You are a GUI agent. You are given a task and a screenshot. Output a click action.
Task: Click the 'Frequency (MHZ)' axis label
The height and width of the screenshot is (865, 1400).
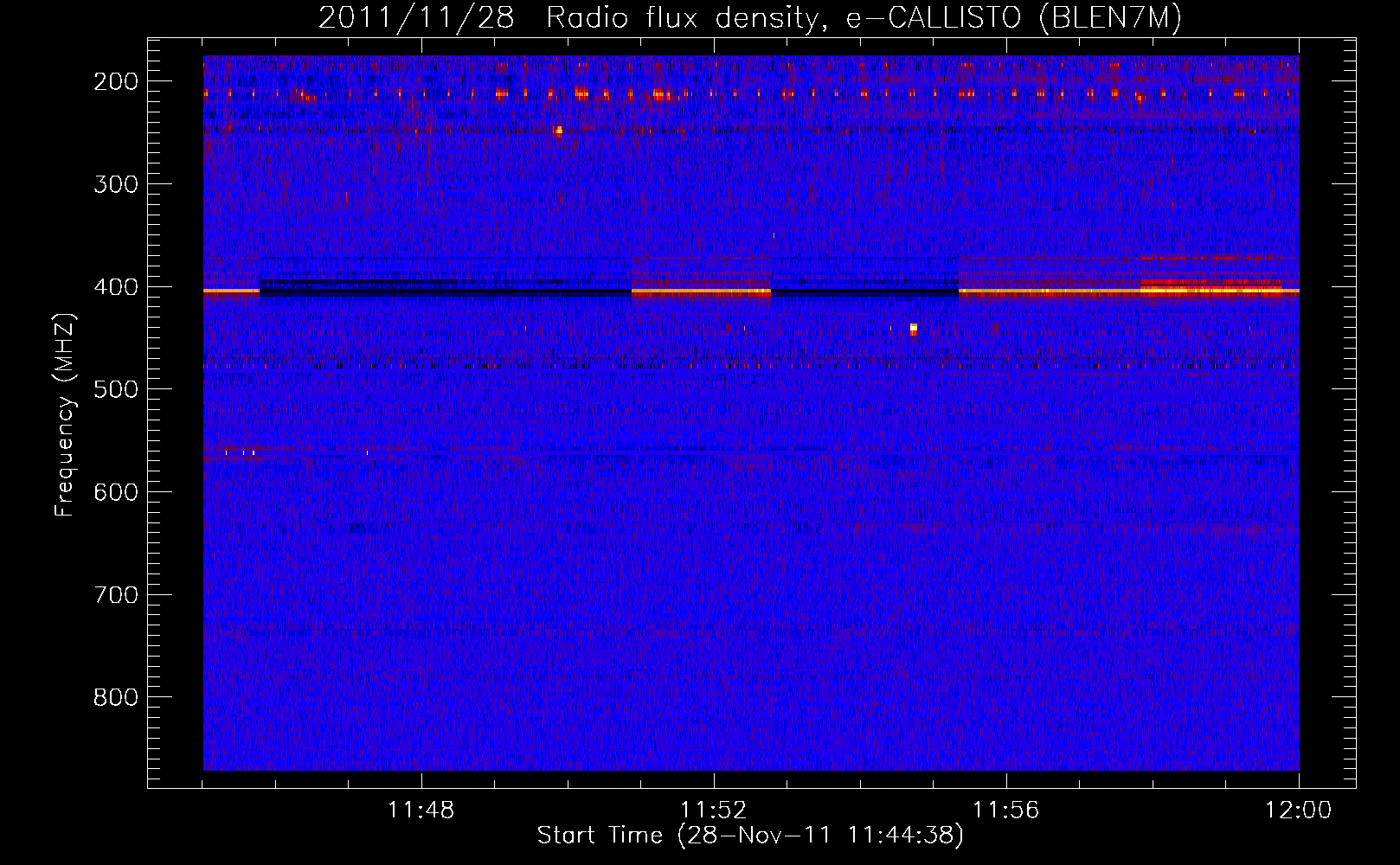pyautogui.click(x=65, y=415)
